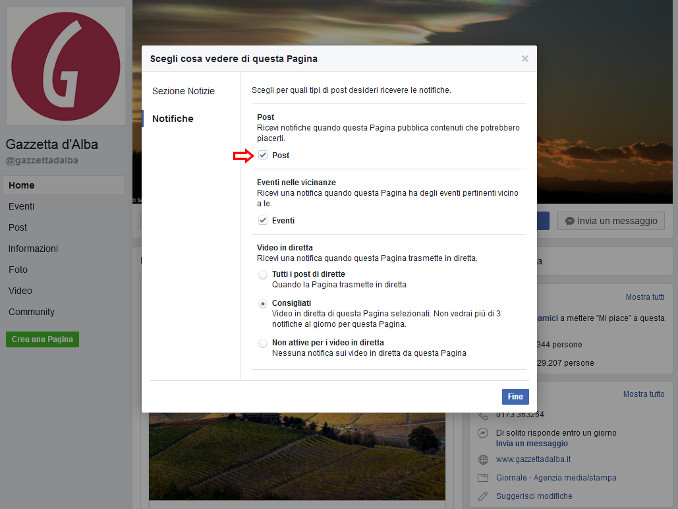This screenshot has width=678, height=509.
Task: Select 'Tutti i post di dirette' radio option
Action: point(263,274)
